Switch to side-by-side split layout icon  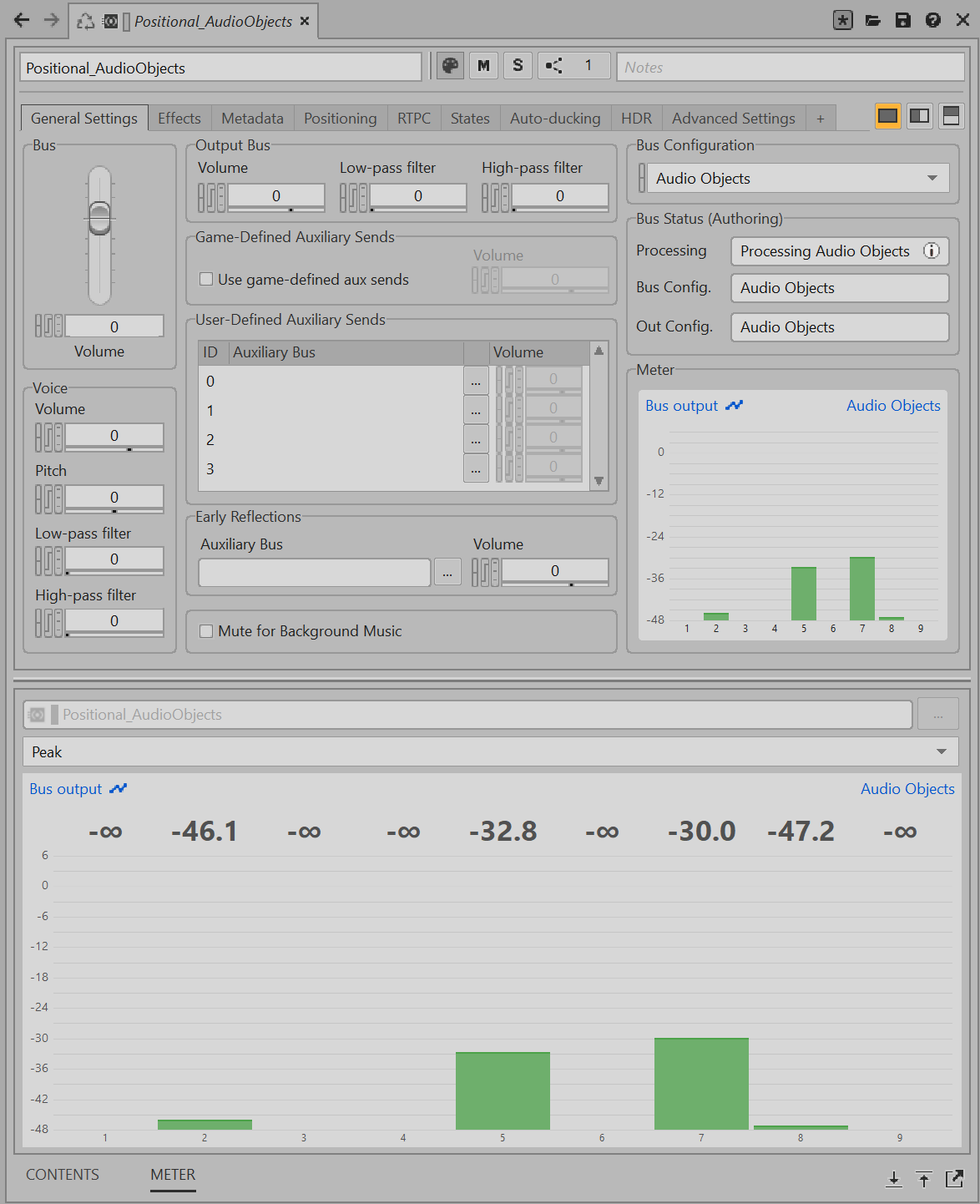(x=919, y=117)
